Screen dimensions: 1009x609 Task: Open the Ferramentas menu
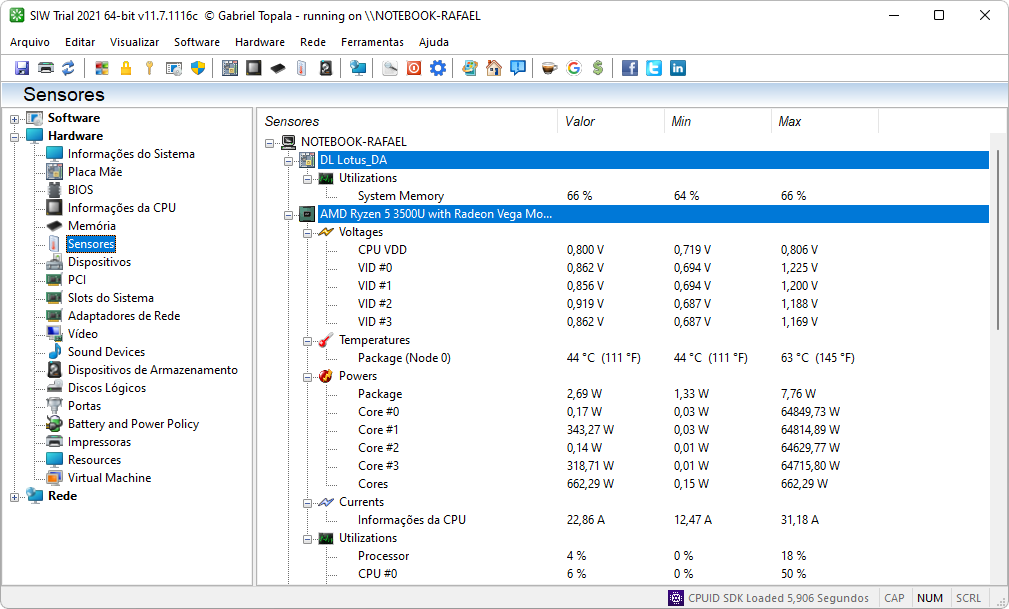pos(372,42)
